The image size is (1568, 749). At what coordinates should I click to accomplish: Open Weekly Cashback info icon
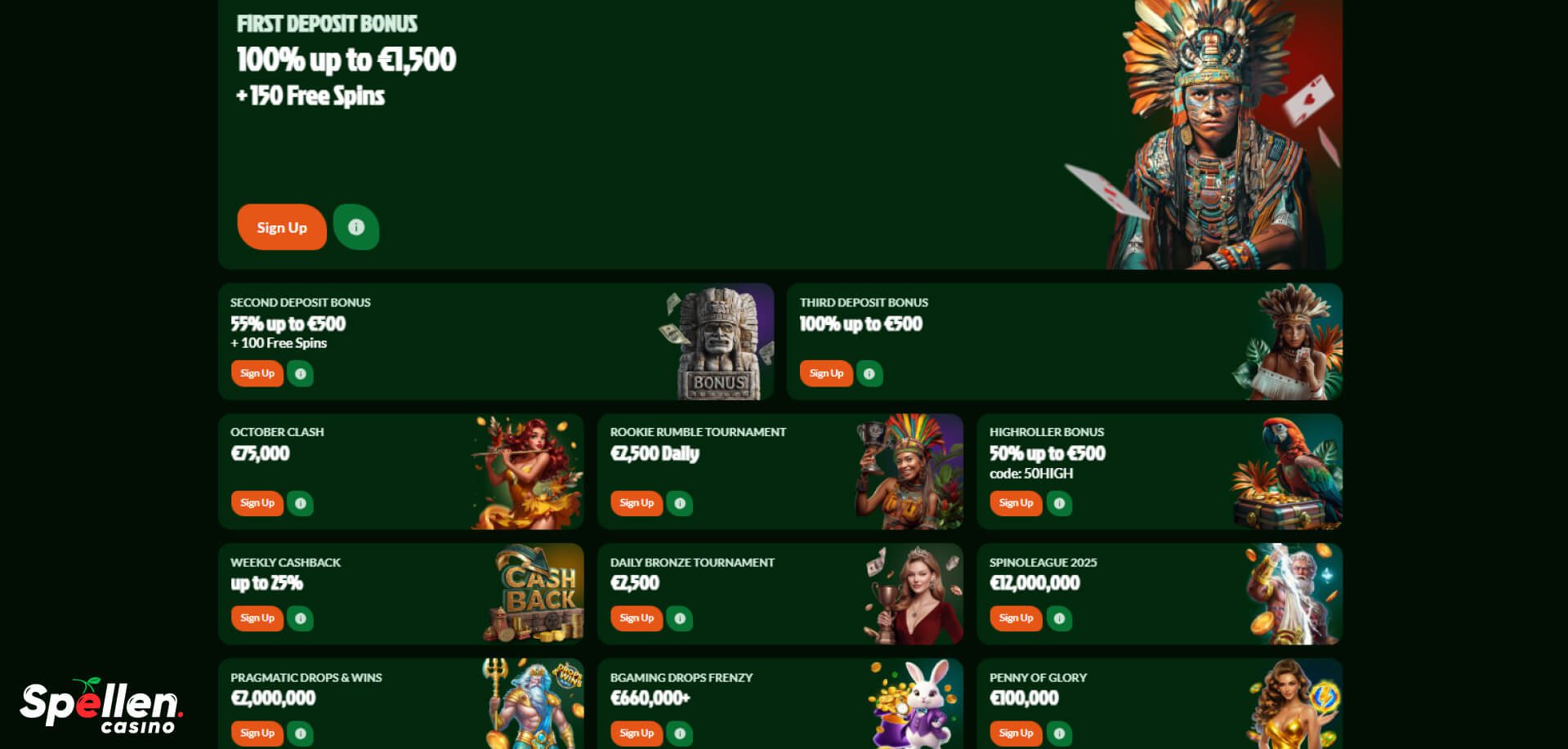(x=300, y=618)
